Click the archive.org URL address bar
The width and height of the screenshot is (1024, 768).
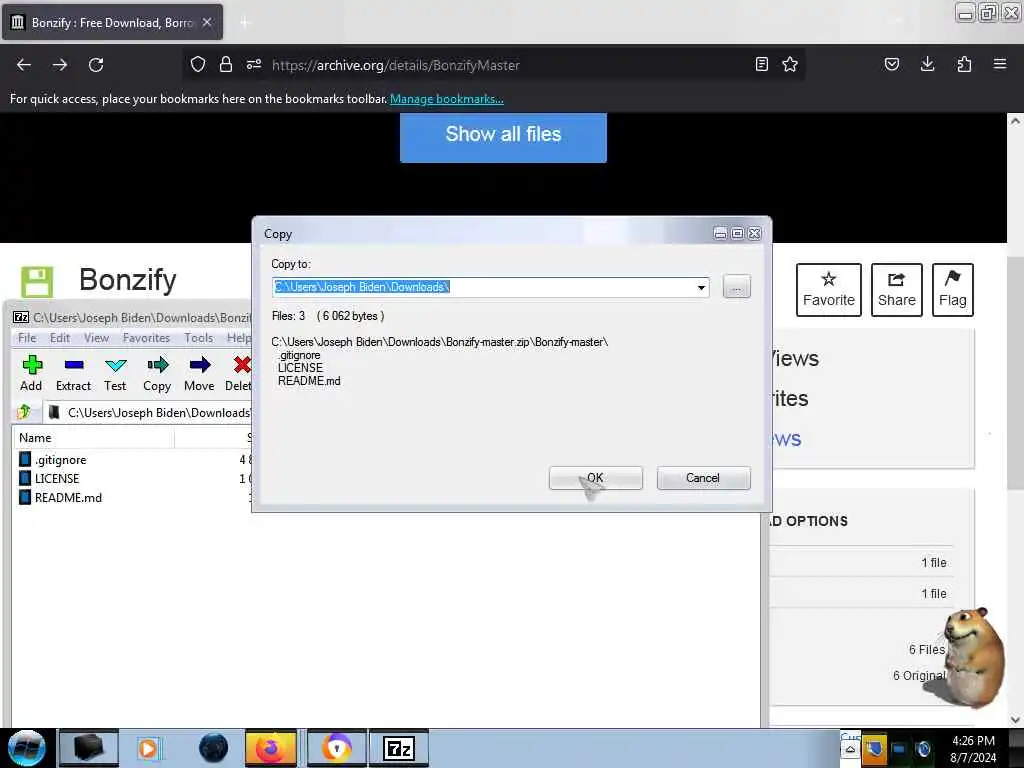[396, 65]
